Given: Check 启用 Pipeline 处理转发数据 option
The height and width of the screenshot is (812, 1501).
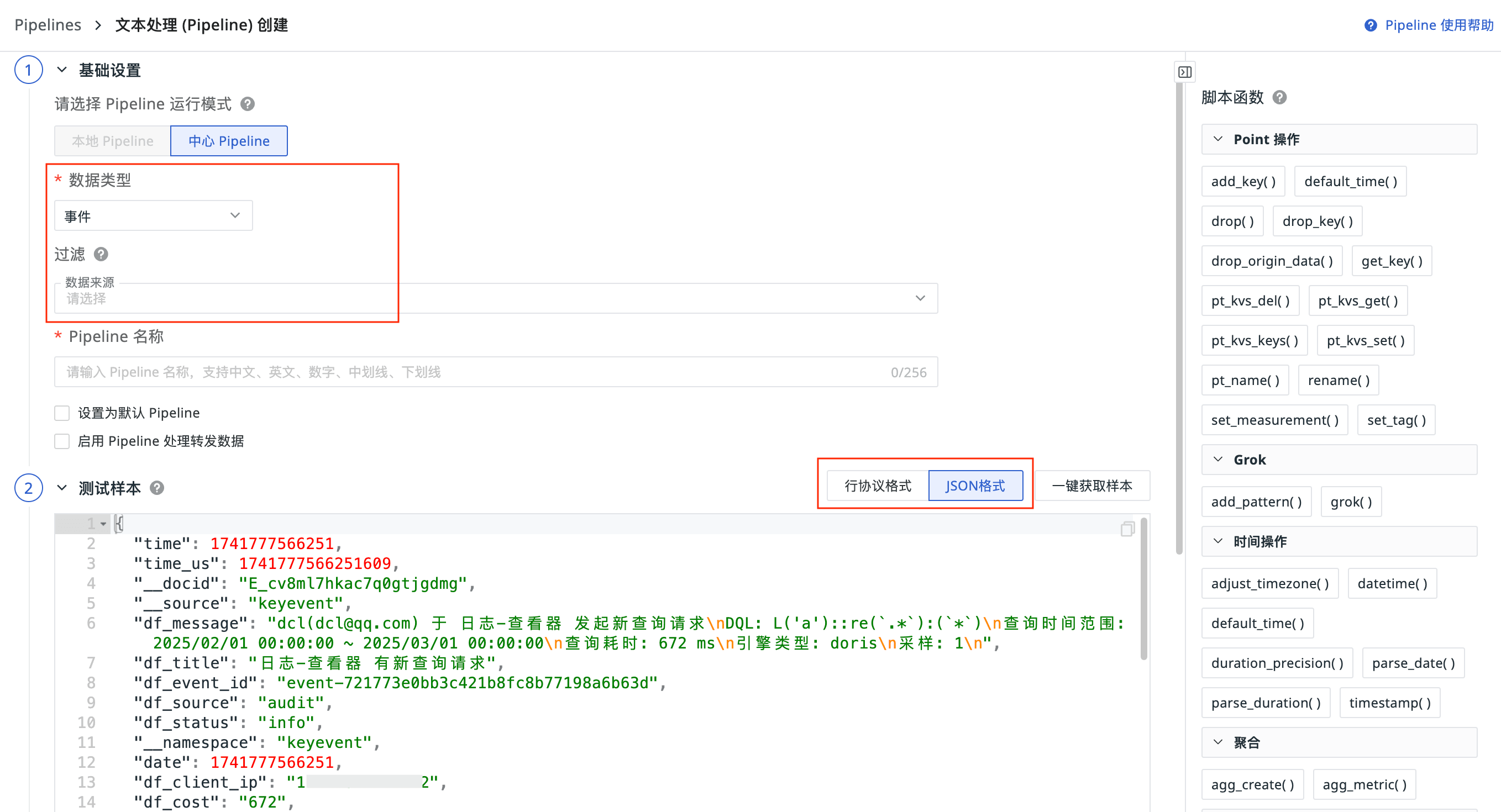Looking at the screenshot, I should pyautogui.click(x=62, y=441).
